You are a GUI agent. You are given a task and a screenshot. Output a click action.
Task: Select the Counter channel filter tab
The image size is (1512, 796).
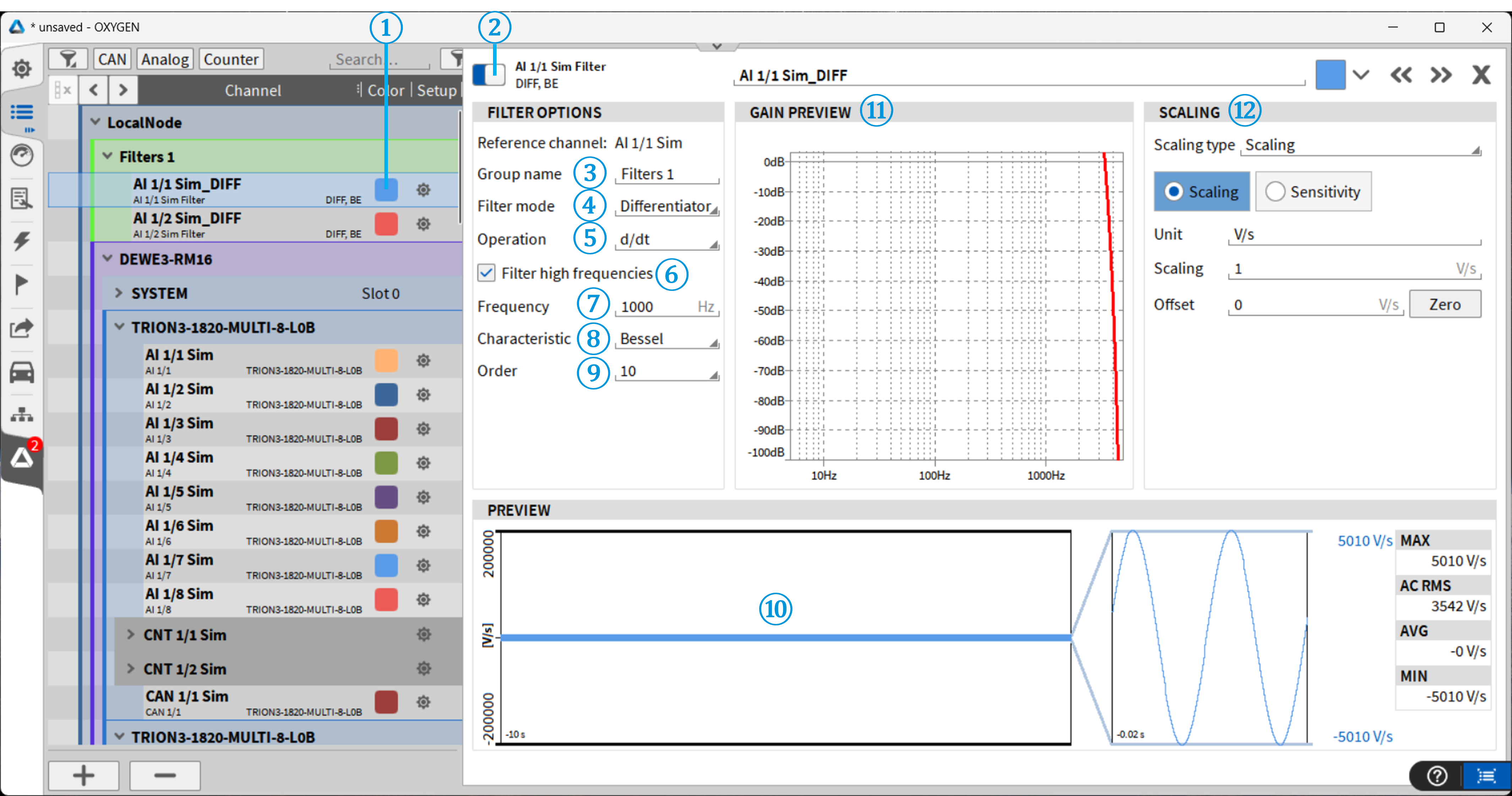(231, 59)
